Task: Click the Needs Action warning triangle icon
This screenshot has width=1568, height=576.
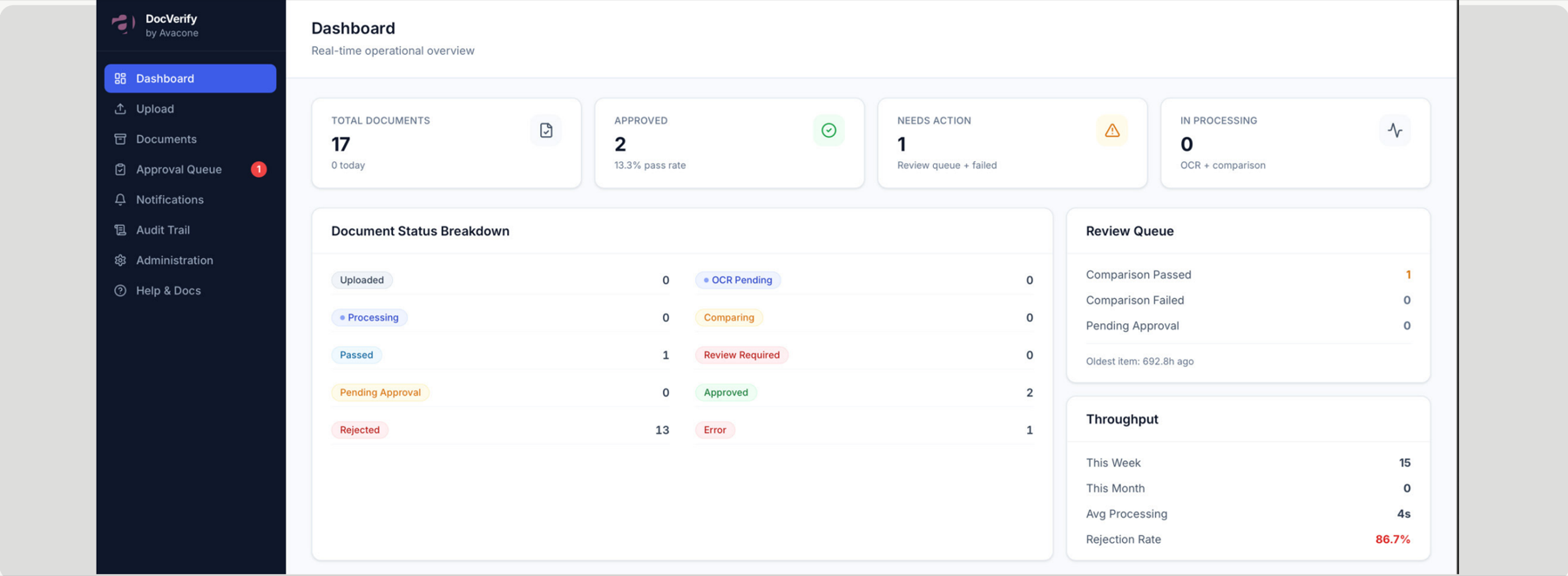Action: pyautogui.click(x=1112, y=131)
